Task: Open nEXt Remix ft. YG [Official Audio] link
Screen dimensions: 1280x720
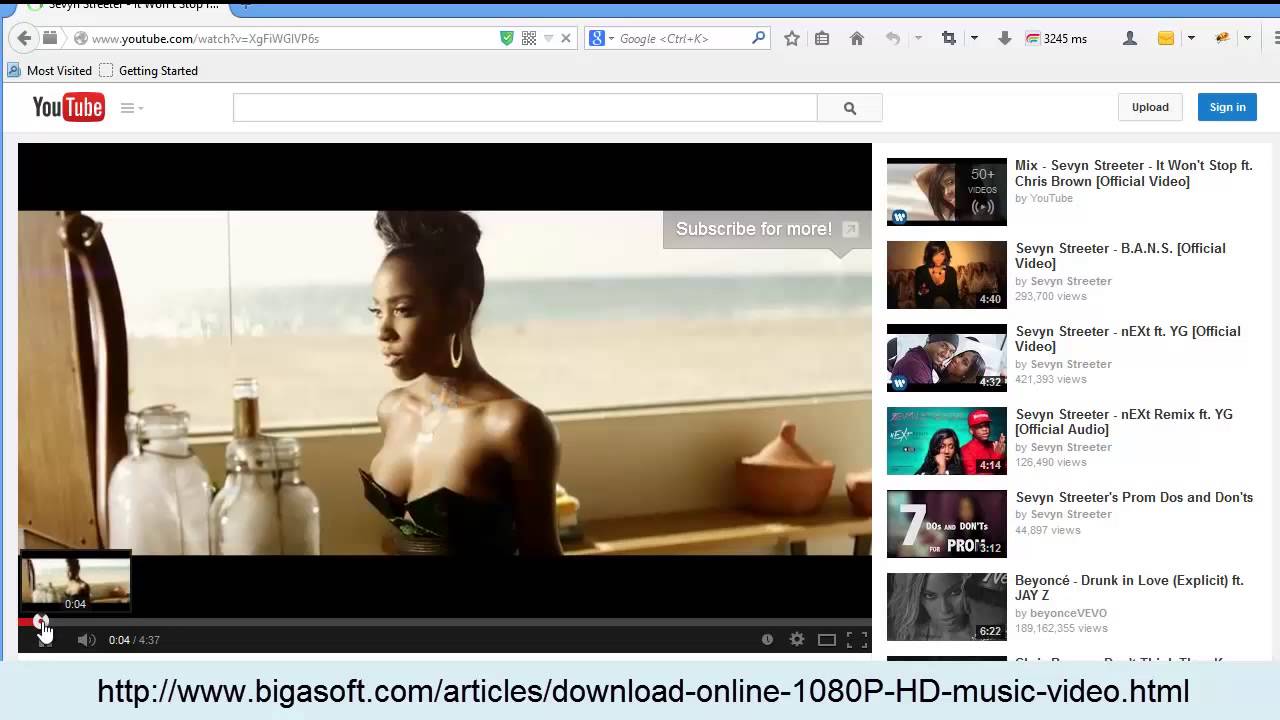Action: pyautogui.click(x=1124, y=422)
